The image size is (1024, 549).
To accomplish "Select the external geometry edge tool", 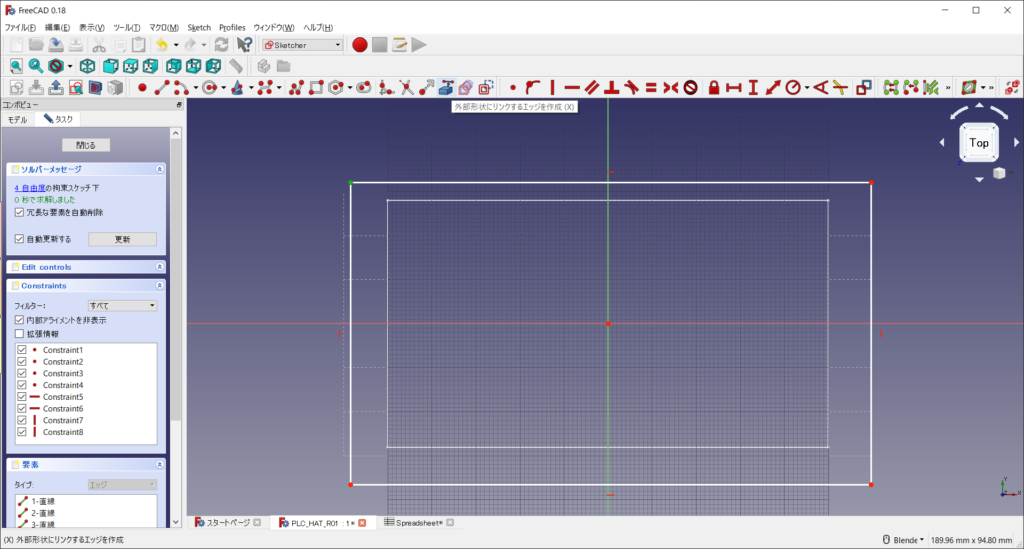I will [446, 88].
